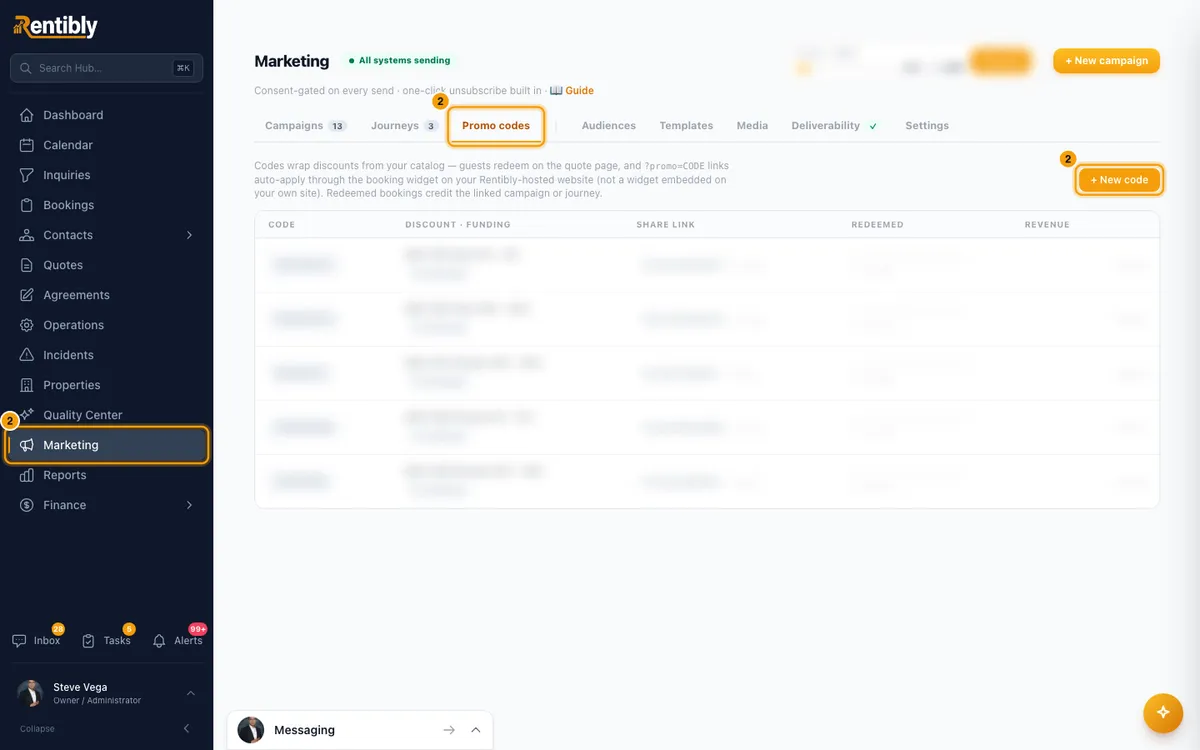The image size is (1200, 750).
Task: Click the Messaging arrow icon
Action: pyautogui.click(x=449, y=730)
